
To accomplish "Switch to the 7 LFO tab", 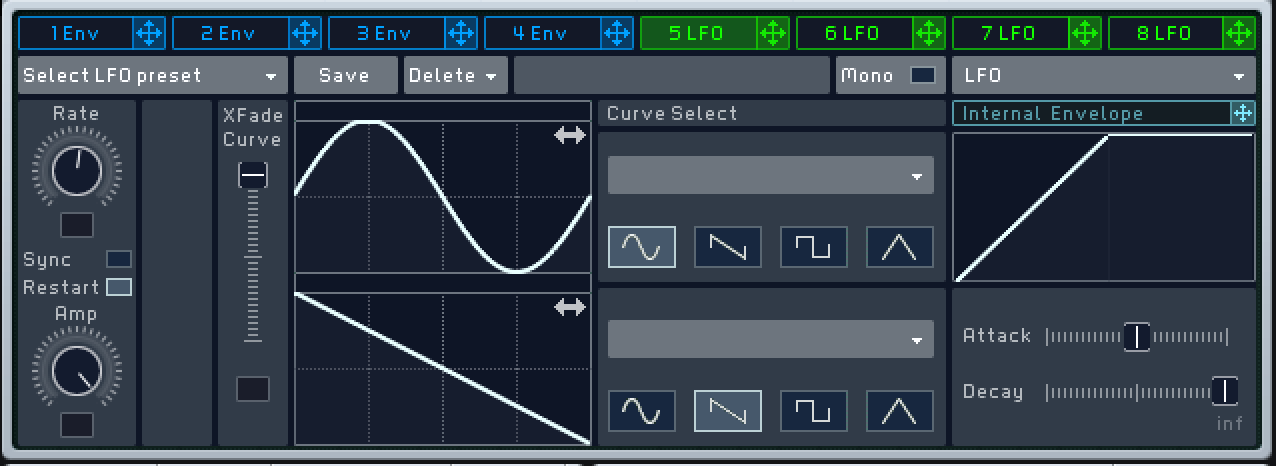I will 1011,33.
